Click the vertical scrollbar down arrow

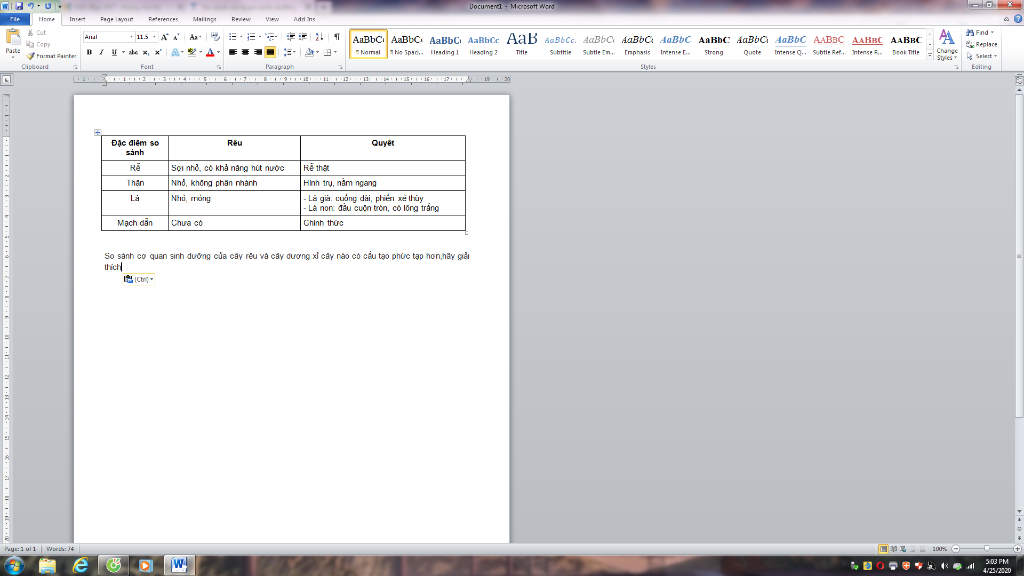tap(1019, 511)
